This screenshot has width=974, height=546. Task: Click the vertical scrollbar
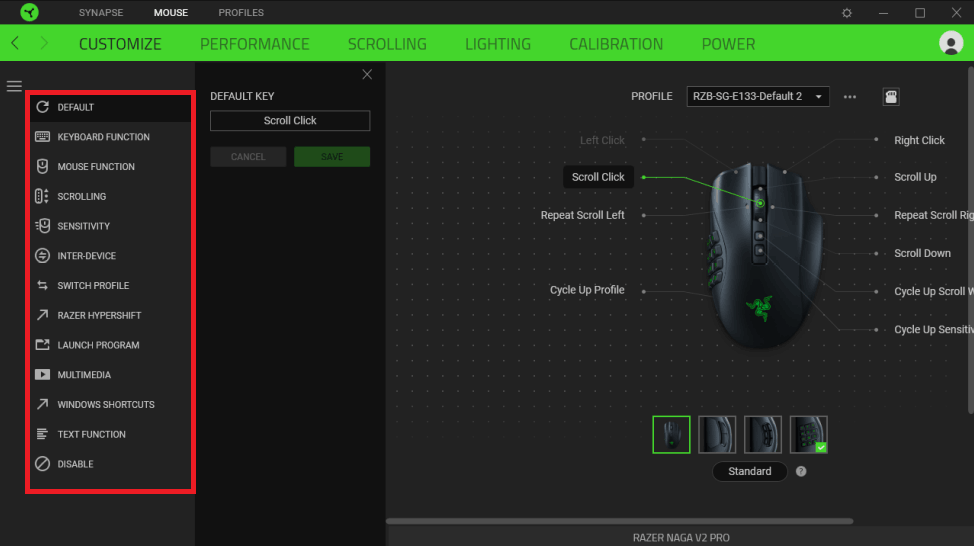tap(970, 239)
